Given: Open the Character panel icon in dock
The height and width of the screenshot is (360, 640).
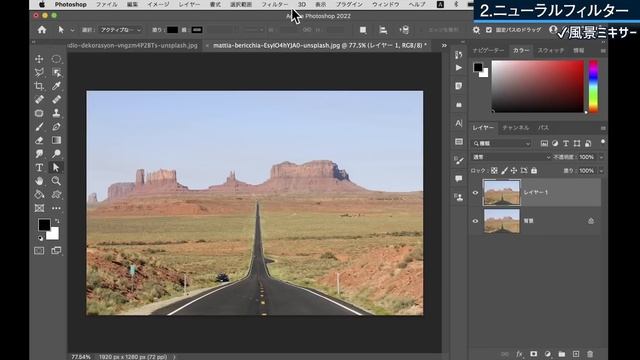Looking at the screenshot, I should tap(459, 123).
